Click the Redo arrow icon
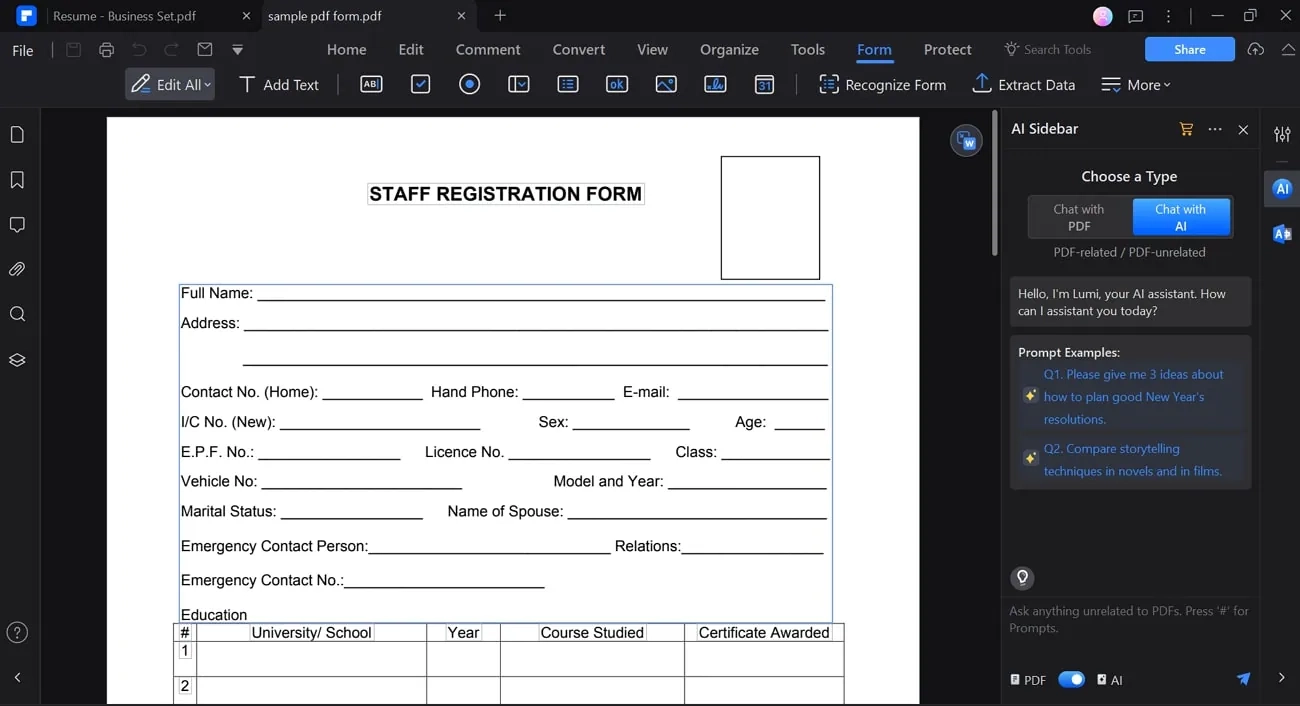1300x706 pixels. (172, 50)
